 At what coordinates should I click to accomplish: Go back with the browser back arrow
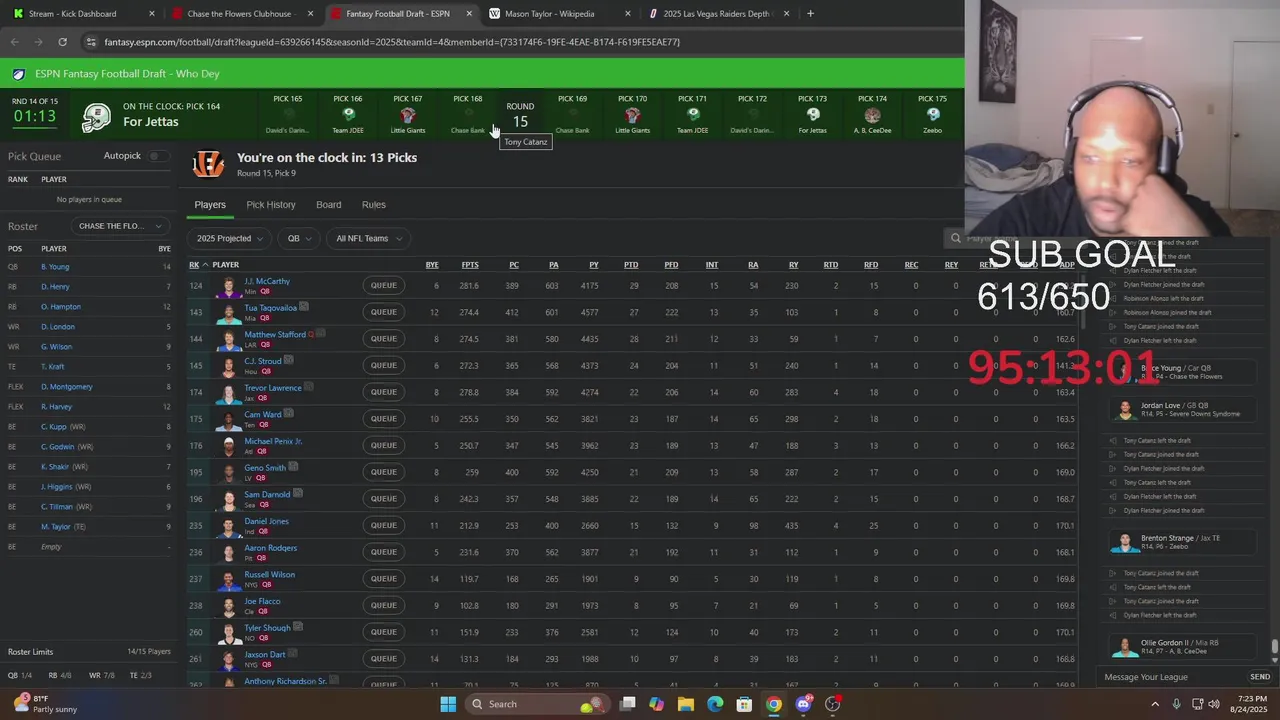click(14, 42)
